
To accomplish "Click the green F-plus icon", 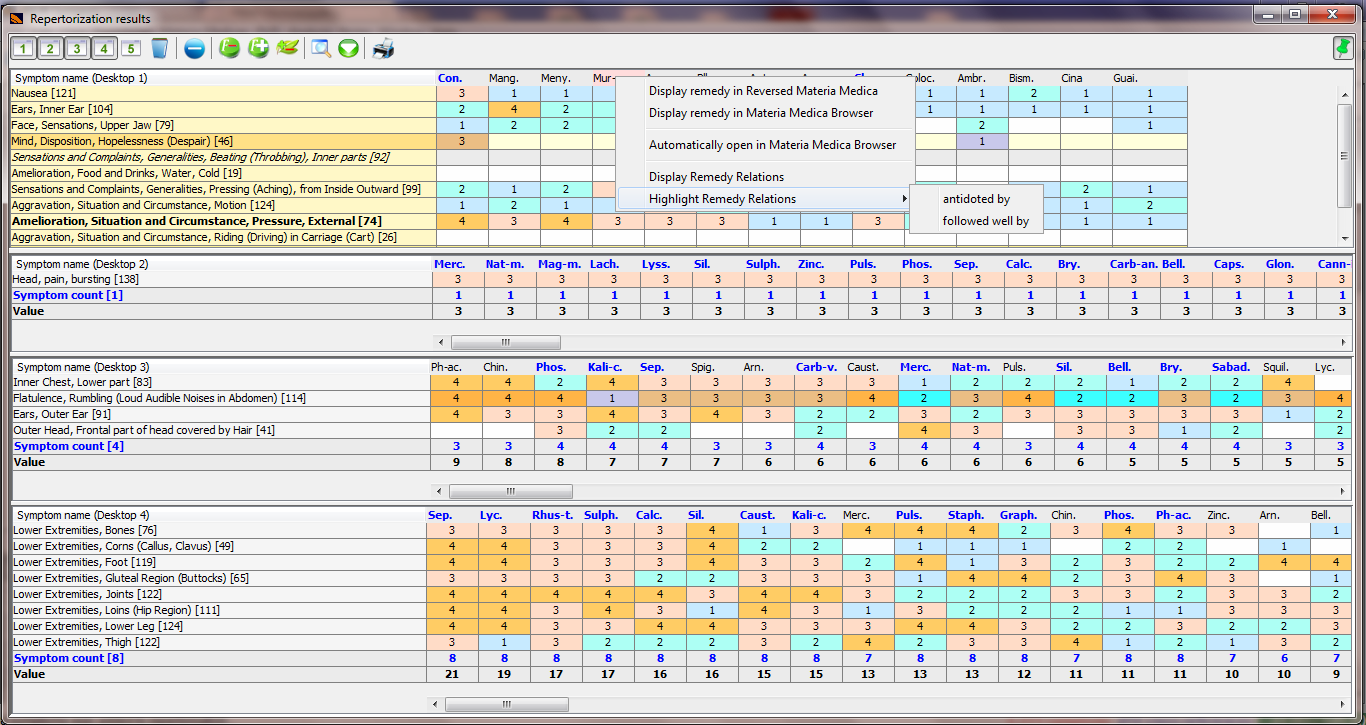I will tap(259, 48).
